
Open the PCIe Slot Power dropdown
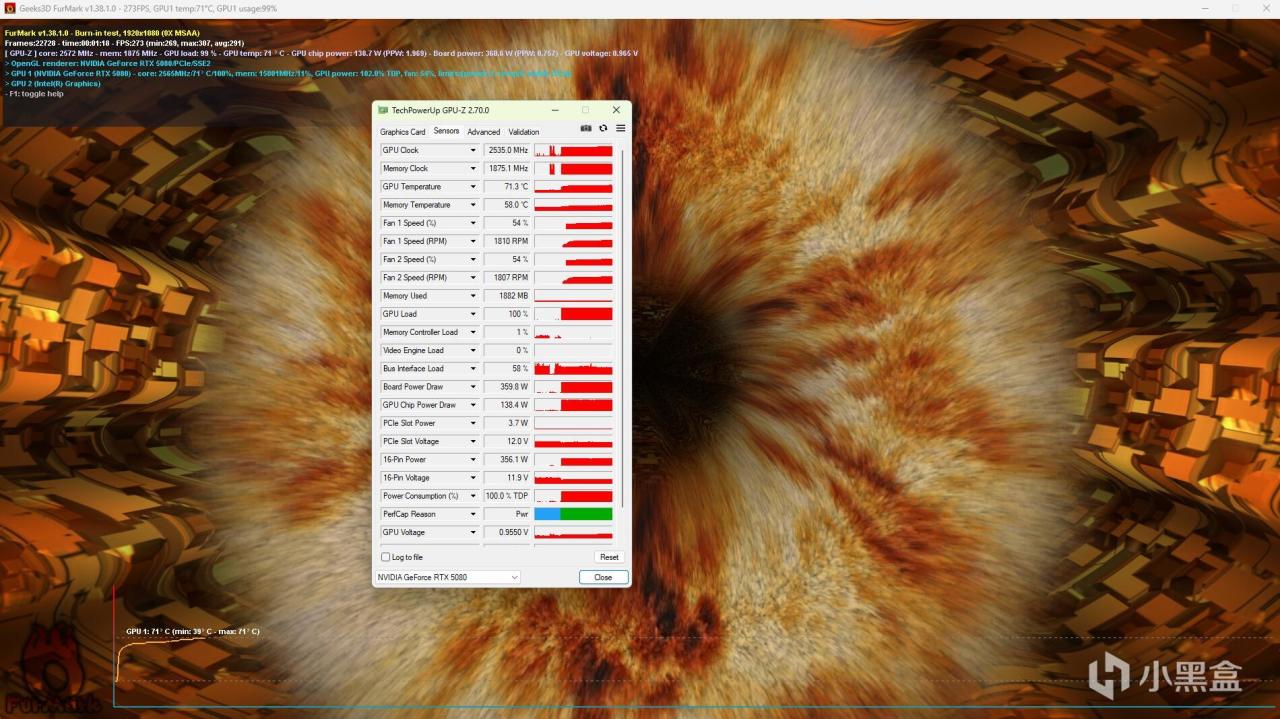(473, 423)
